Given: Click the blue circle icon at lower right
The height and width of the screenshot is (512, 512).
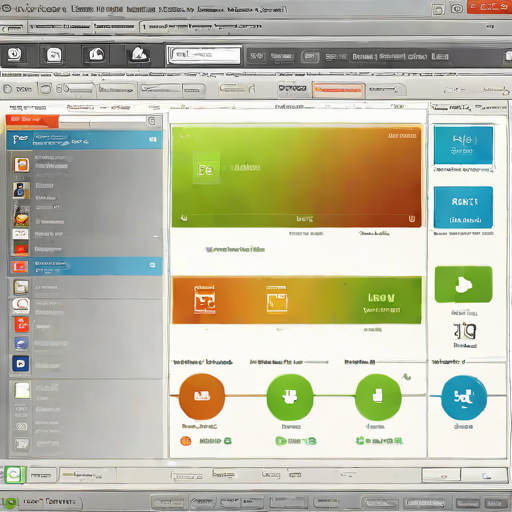Looking at the screenshot, I should point(464,397).
